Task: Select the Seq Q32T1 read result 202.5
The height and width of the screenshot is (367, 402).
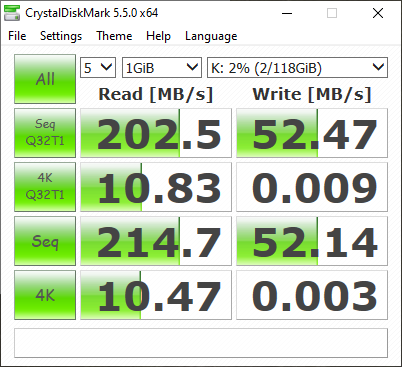Action: pyautogui.click(x=156, y=133)
